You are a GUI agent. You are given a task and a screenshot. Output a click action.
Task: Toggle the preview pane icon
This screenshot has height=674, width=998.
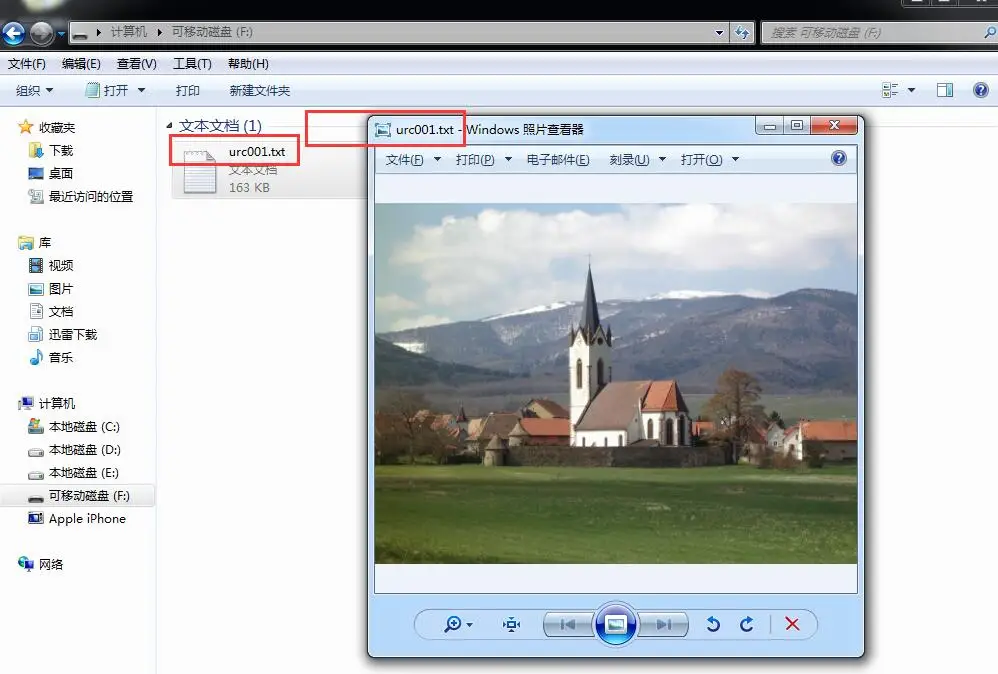[945, 90]
